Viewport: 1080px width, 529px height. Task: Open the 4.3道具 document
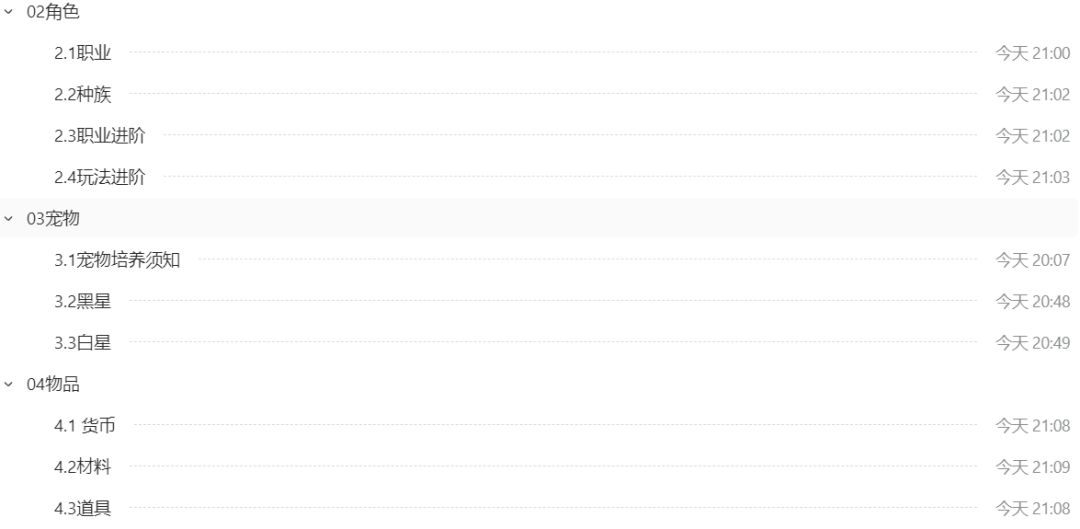tap(83, 509)
